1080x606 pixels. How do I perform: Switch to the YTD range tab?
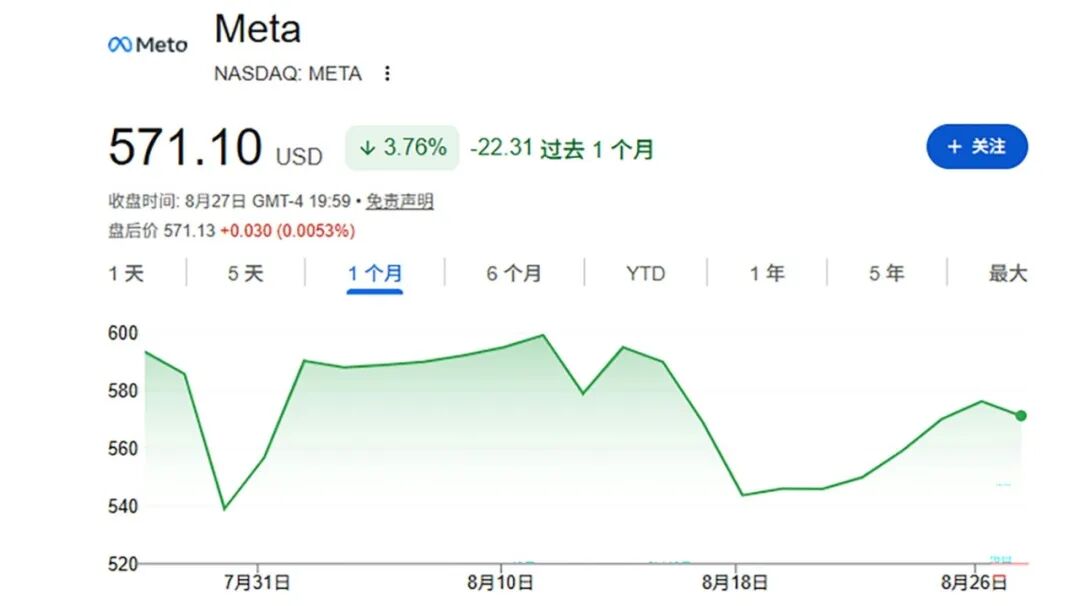pyautogui.click(x=645, y=273)
